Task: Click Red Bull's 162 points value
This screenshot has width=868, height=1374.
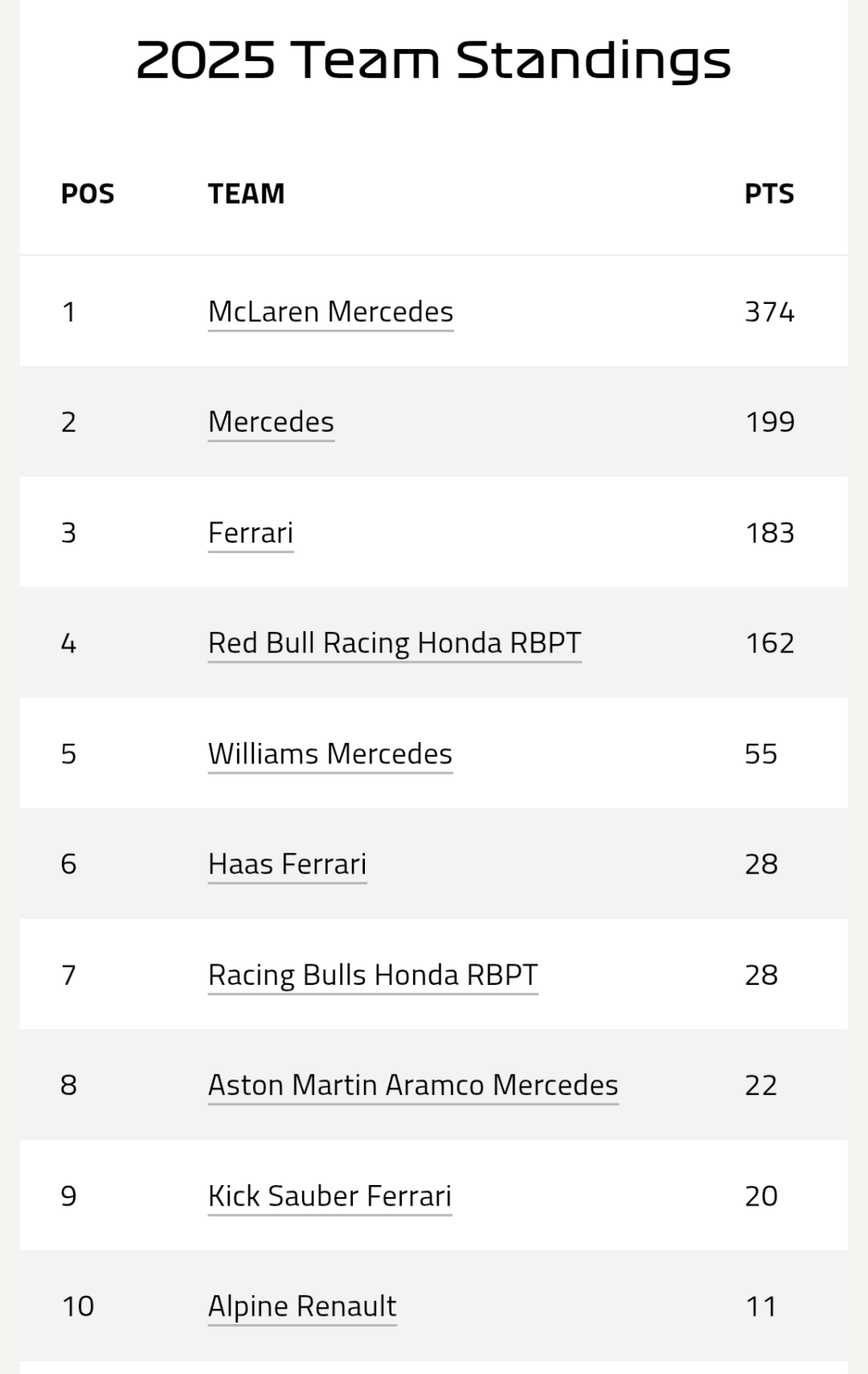Action: [x=769, y=643]
